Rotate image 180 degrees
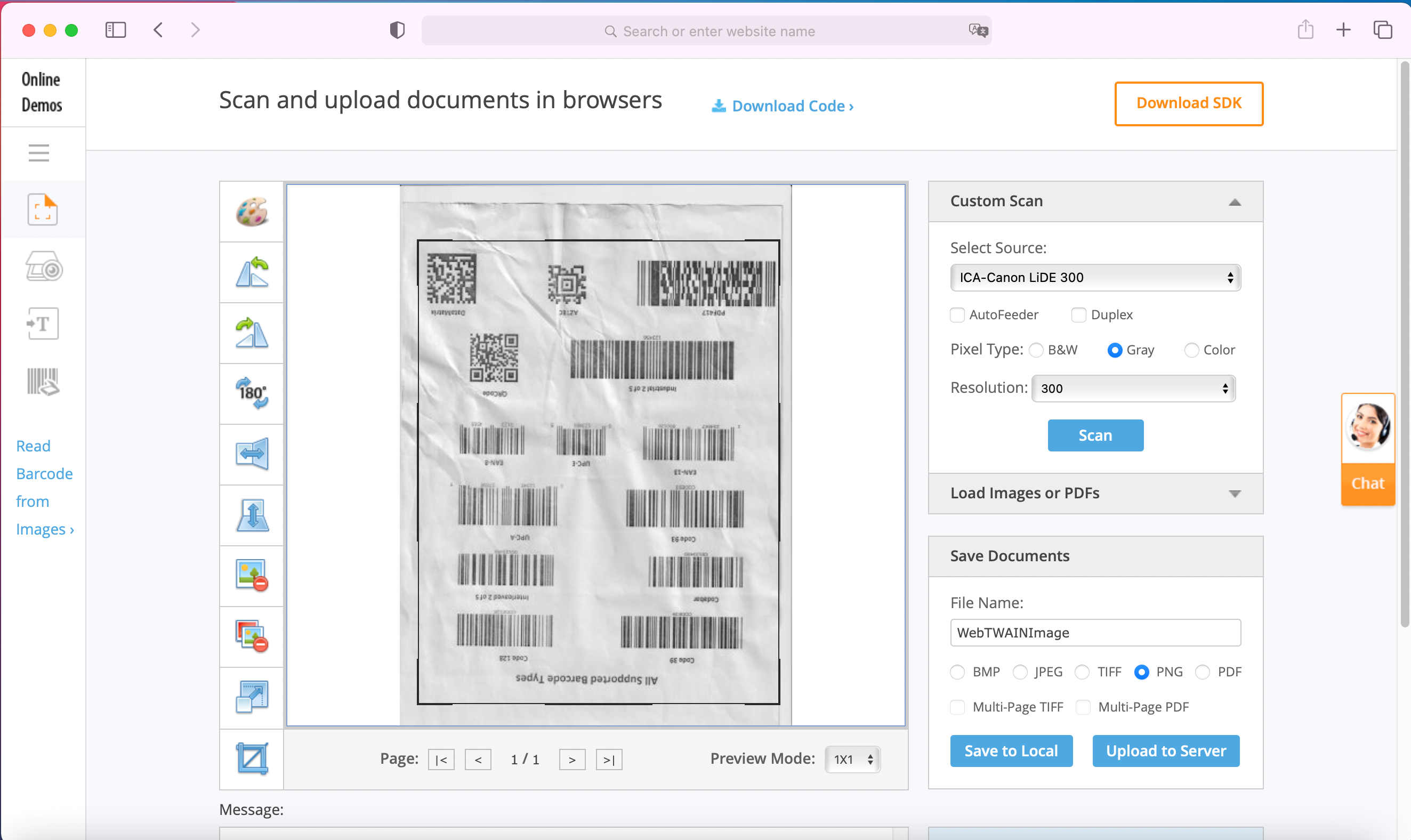 (x=252, y=394)
